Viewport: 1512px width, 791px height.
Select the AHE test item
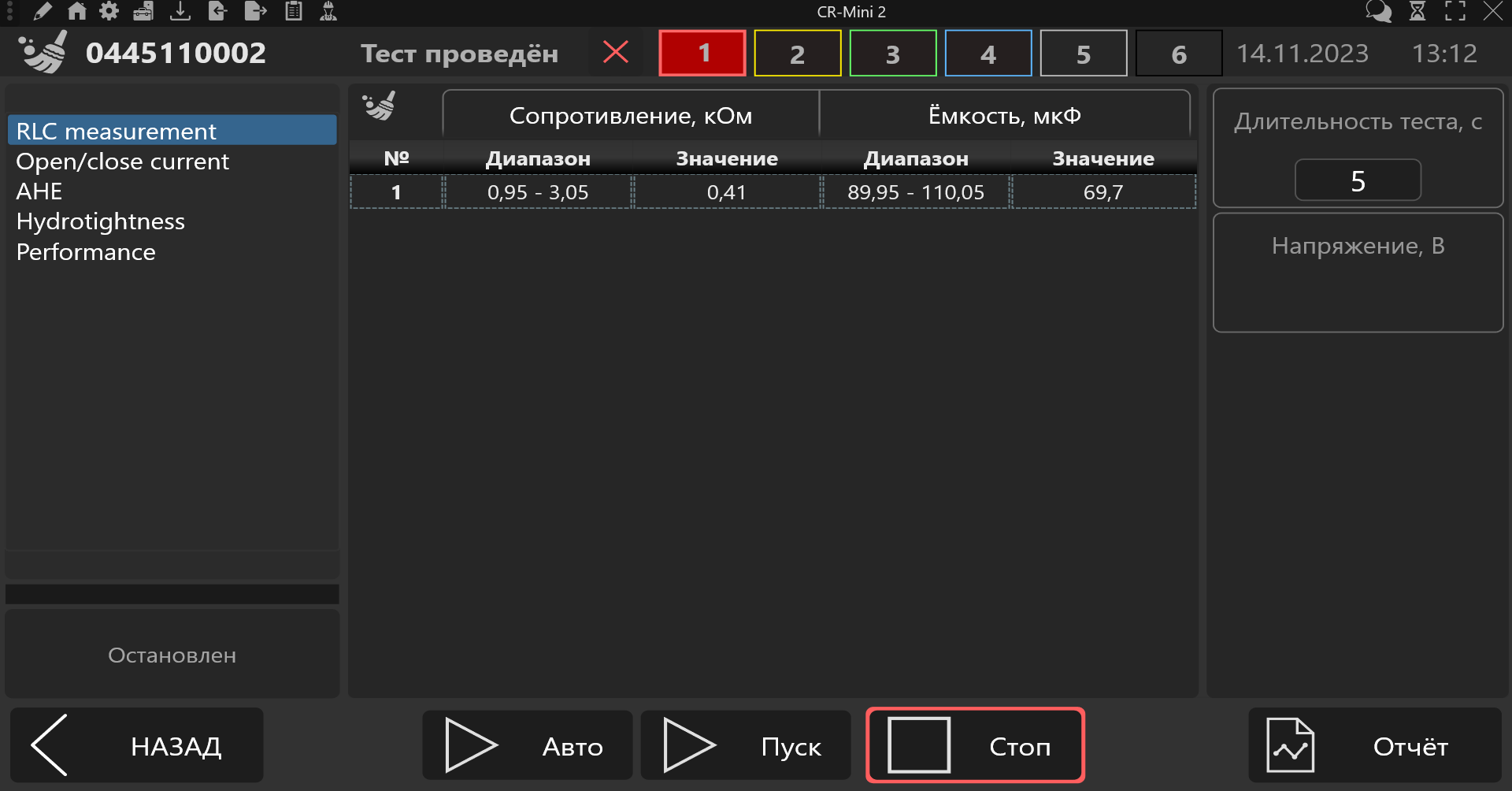(172, 191)
